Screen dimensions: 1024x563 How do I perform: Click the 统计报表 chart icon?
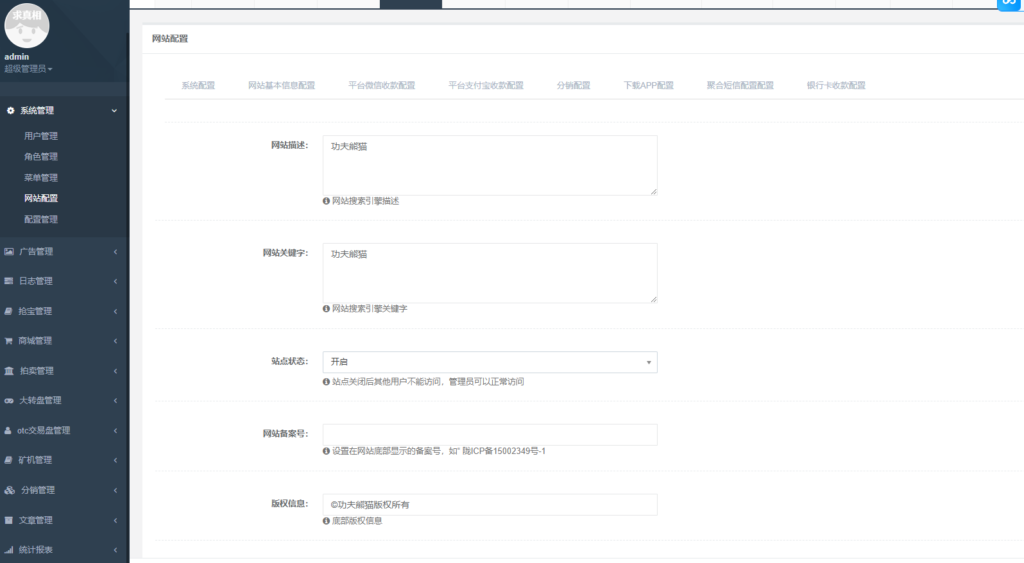coord(8,550)
